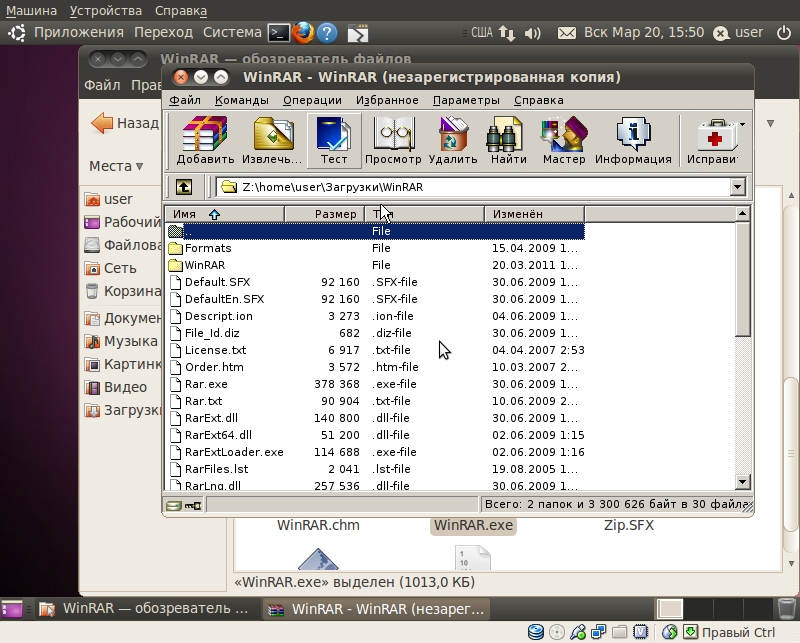This screenshot has width=800, height=643.
Task: Open the help question-mark icon in panel
Action: (327, 33)
